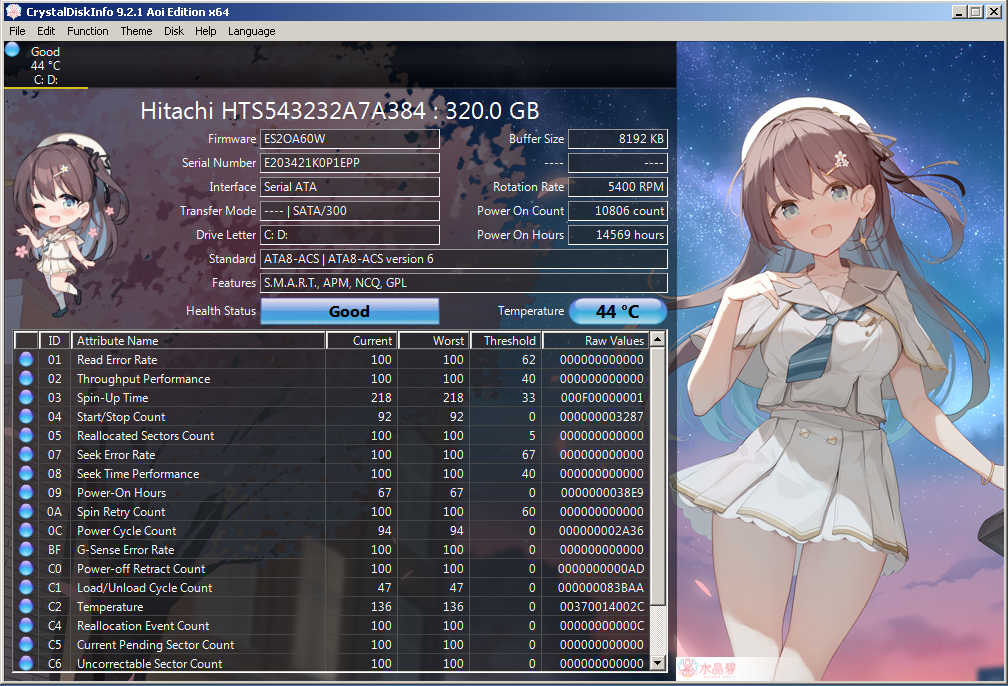Click status orb for G-Sense Error Rate
Viewport: 1008px width, 686px height.
click(26, 550)
